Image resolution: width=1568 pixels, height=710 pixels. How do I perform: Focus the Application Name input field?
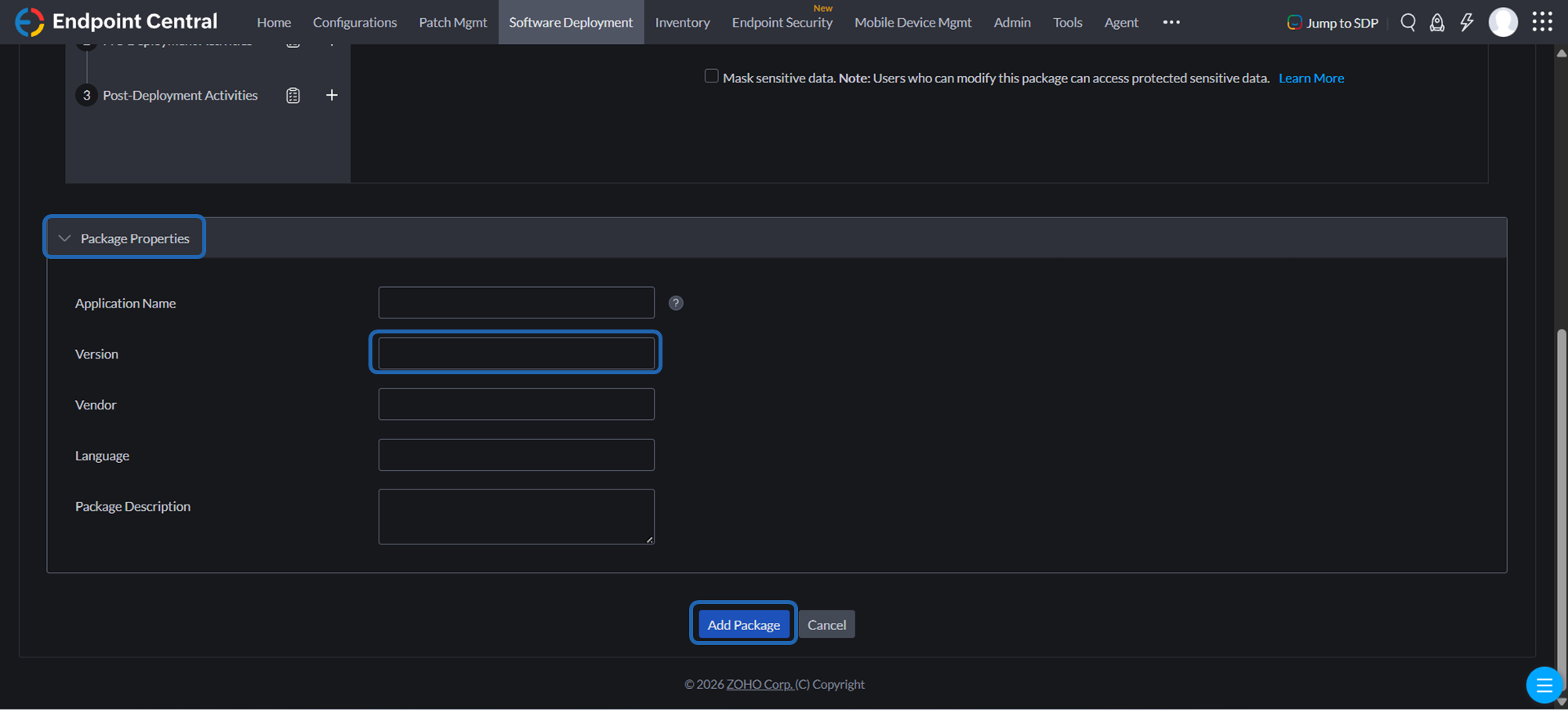(x=517, y=303)
